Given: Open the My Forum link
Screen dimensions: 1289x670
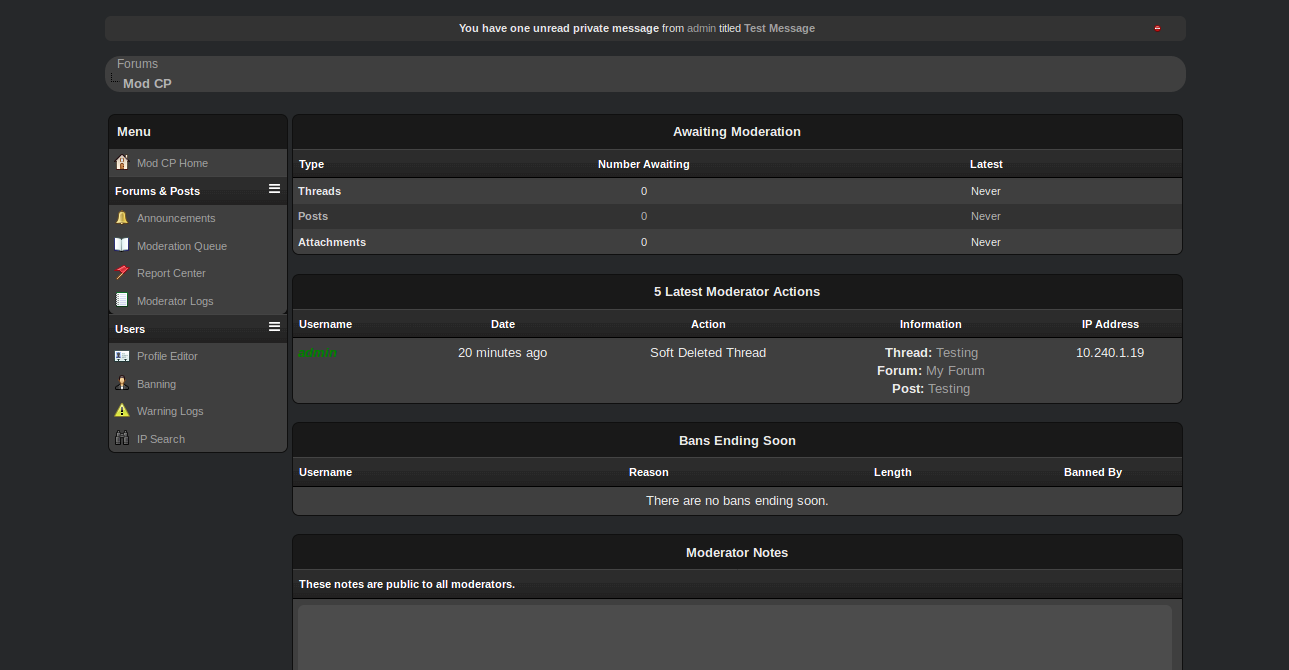Looking at the screenshot, I should (955, 371).
